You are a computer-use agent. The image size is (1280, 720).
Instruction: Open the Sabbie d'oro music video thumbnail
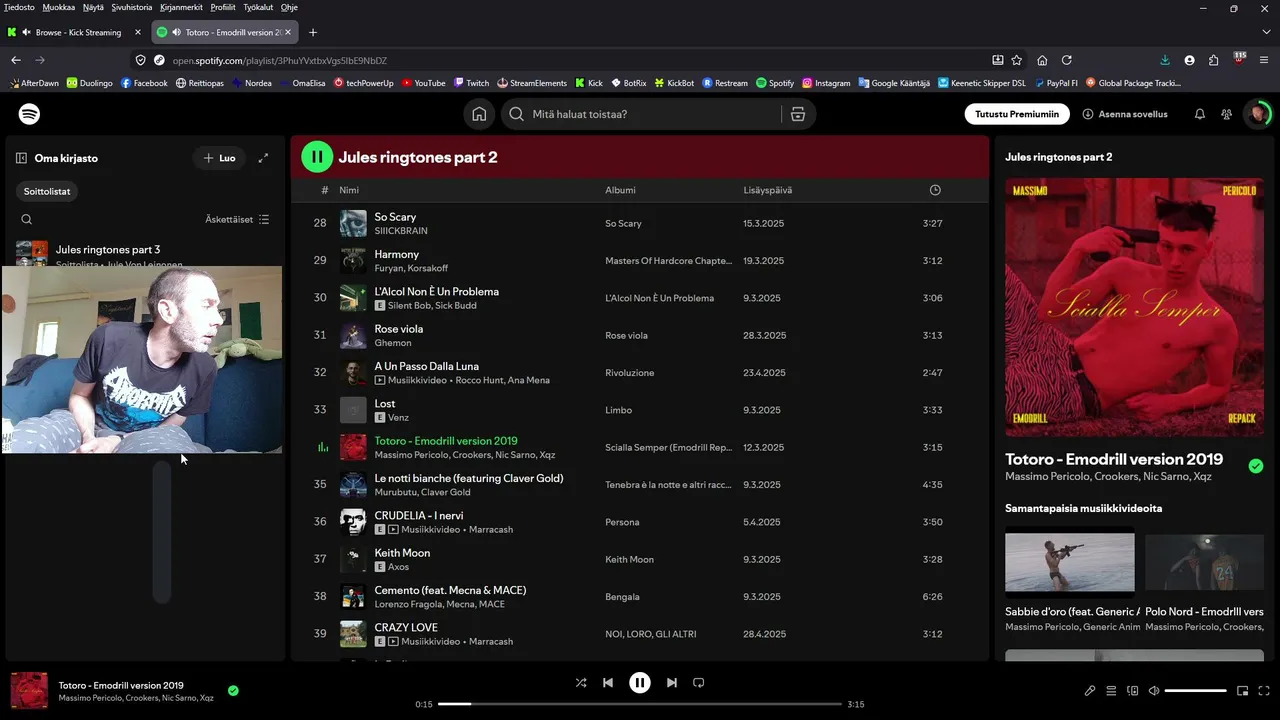click(1070, 562)
